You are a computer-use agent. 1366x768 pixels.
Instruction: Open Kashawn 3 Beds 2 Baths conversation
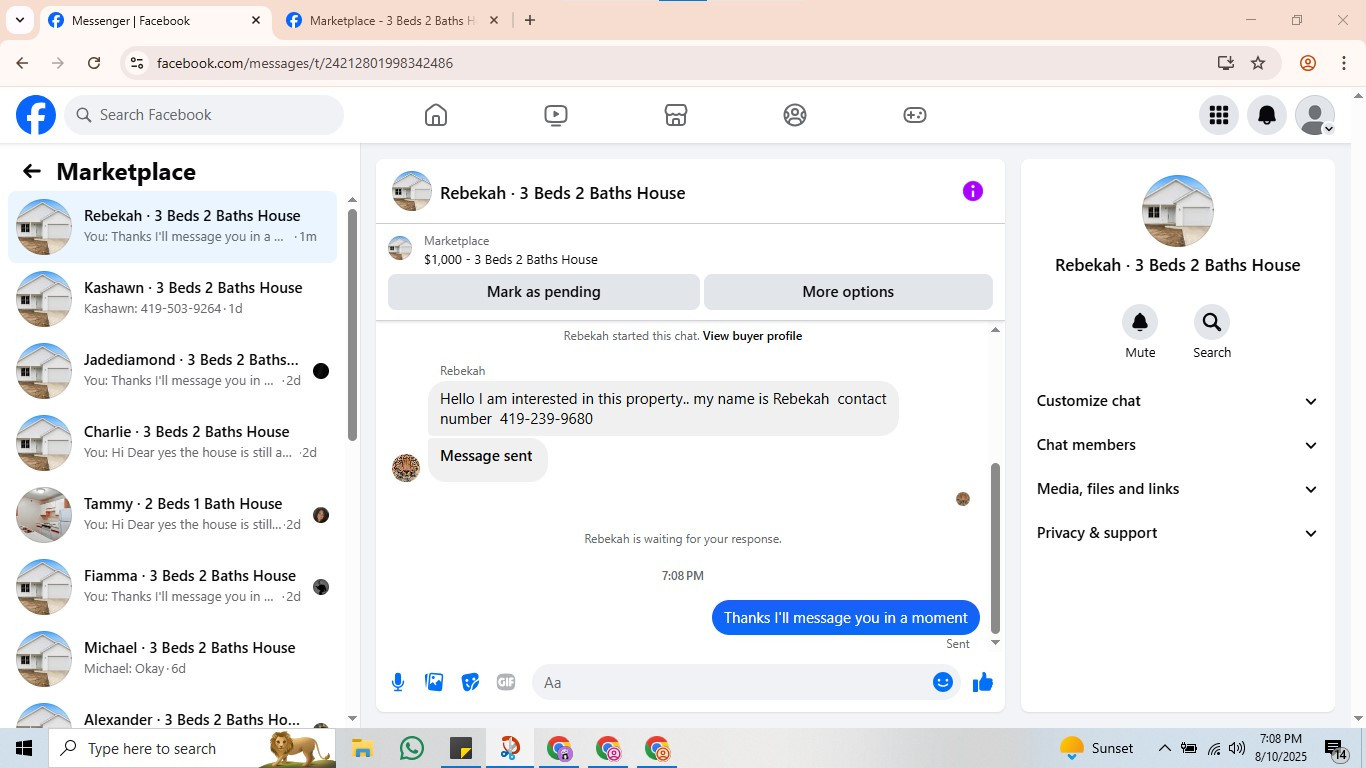click(x=173, y=298)
